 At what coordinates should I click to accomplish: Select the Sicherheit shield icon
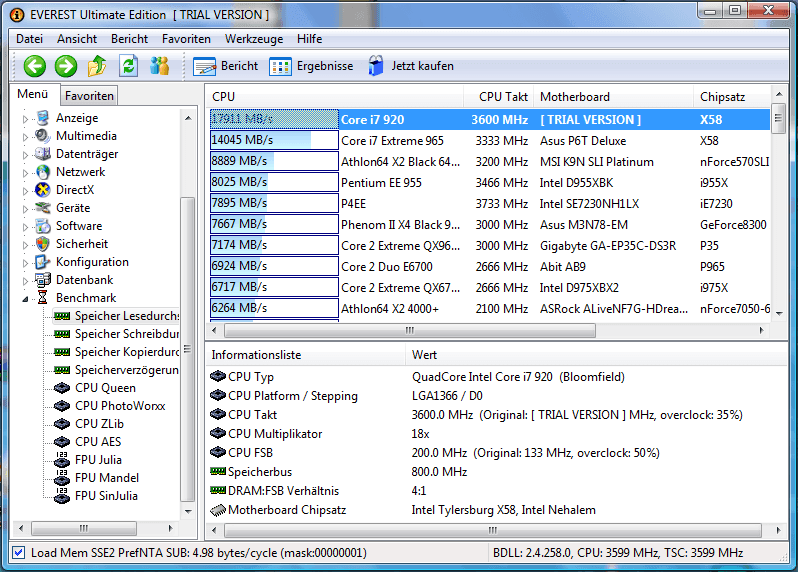point(43,244)
